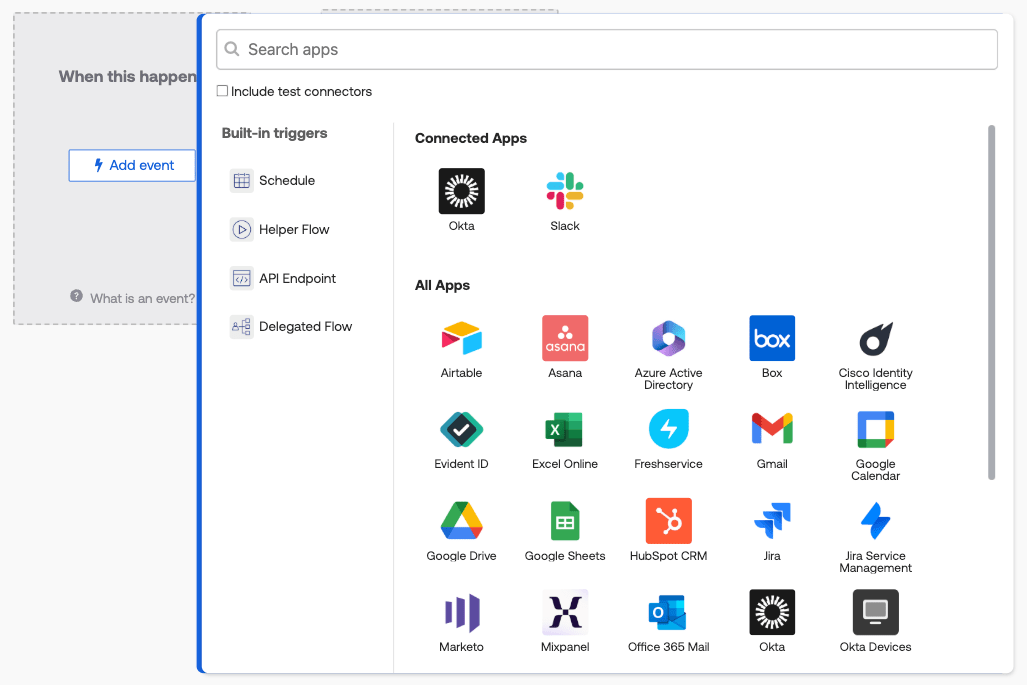
Task: Open the Jira Service Management app
Action: click(875, 521)
